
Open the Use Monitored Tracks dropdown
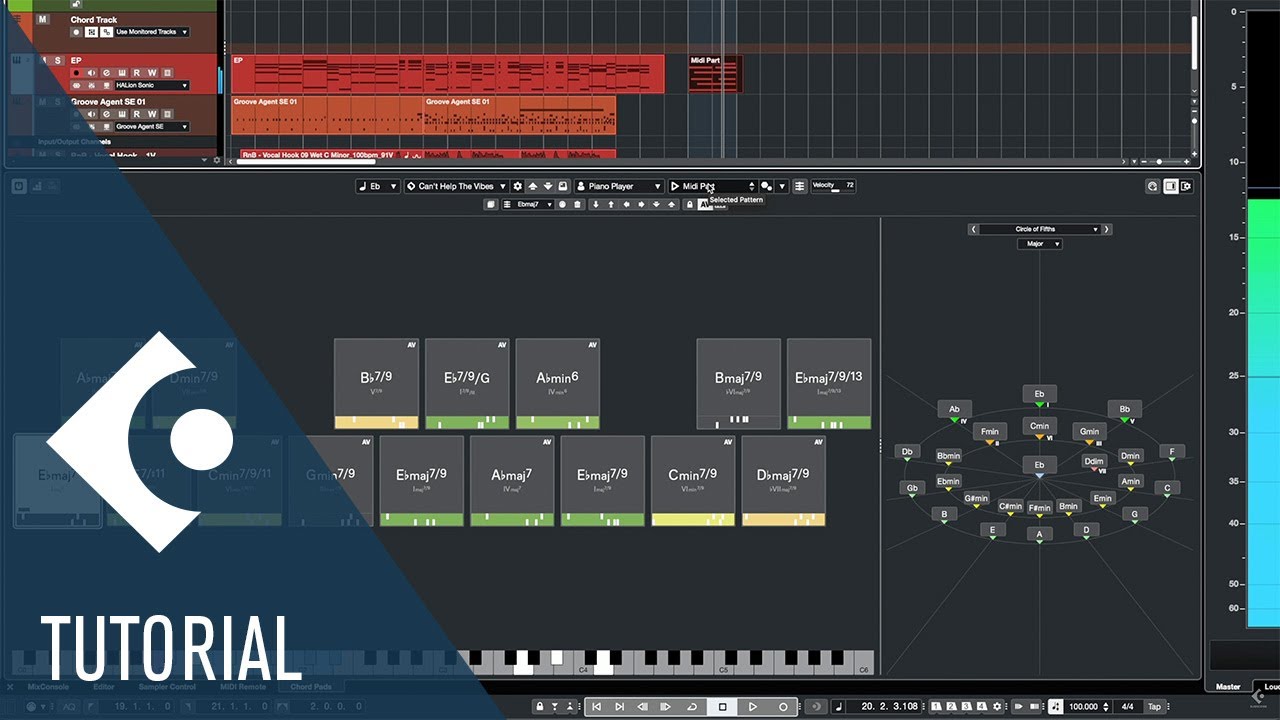point(152,32)
